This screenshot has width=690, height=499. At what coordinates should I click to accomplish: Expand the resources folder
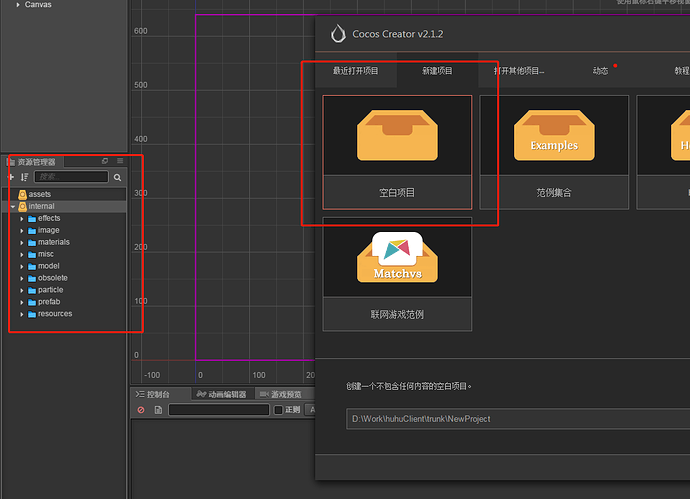tap(22, 314)
